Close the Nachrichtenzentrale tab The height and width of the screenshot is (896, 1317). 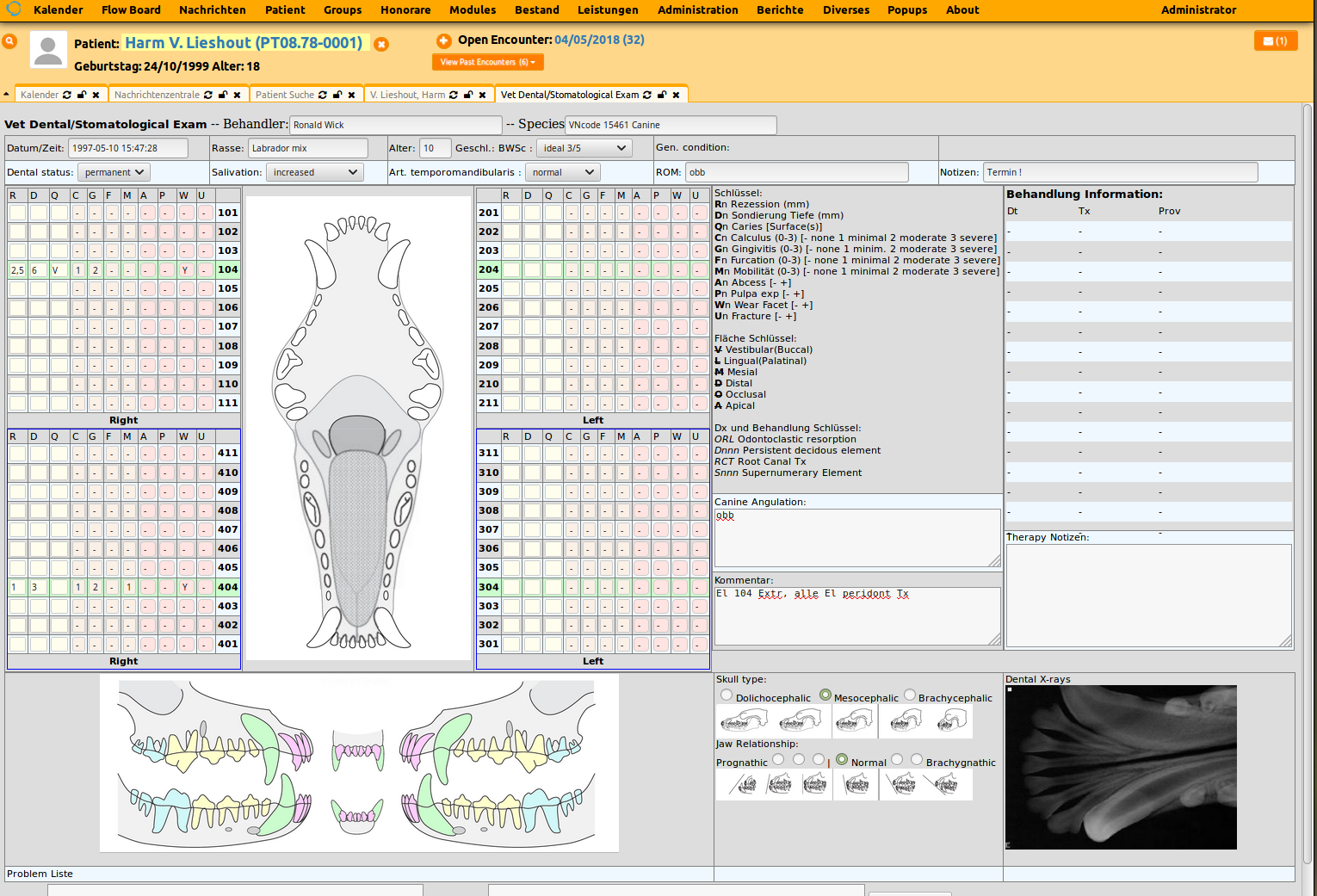237,95
